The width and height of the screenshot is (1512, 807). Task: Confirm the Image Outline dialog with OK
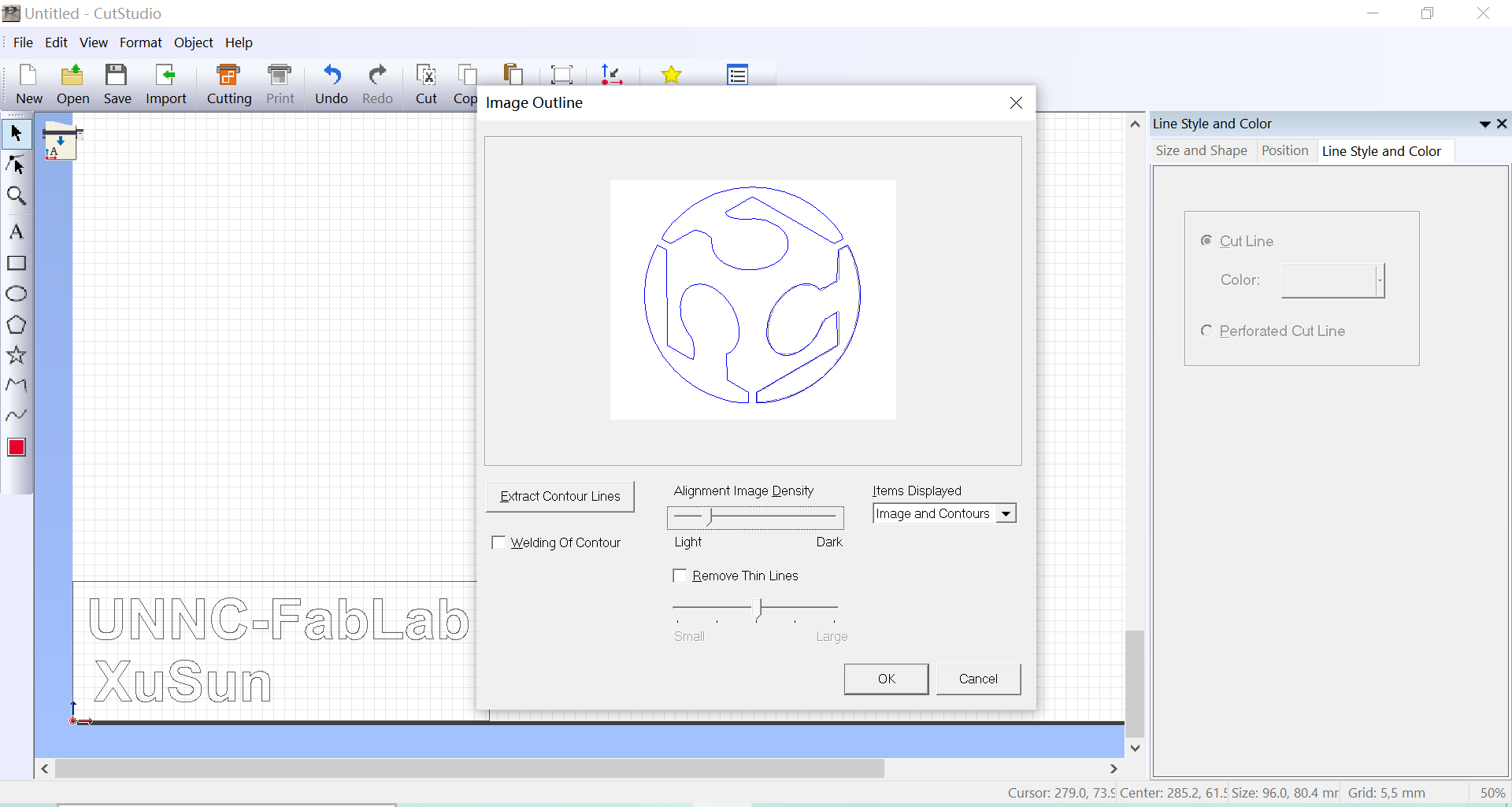click(886, 679)
